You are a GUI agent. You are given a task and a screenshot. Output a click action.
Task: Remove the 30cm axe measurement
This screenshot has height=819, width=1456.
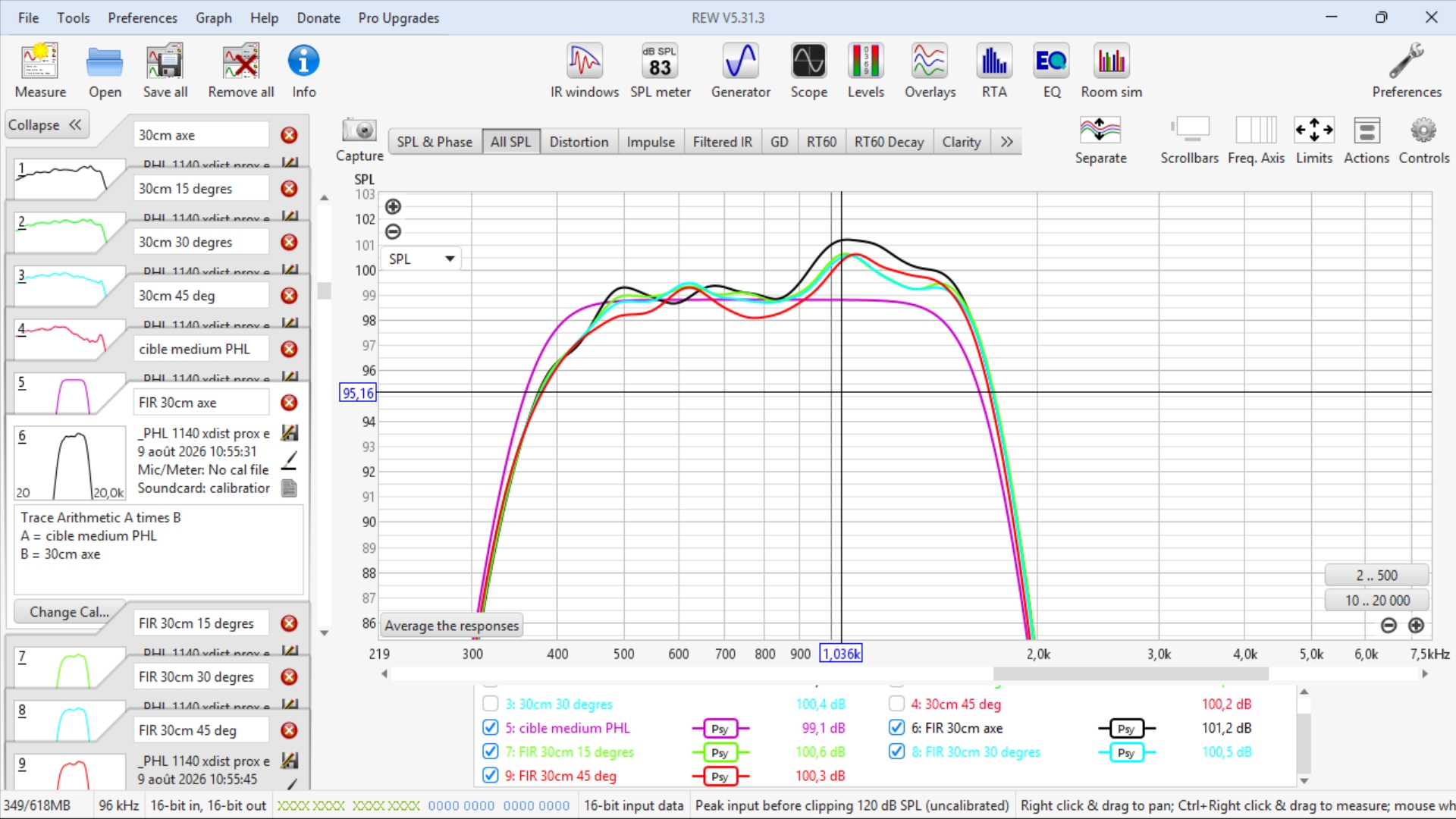pos(289,135)
